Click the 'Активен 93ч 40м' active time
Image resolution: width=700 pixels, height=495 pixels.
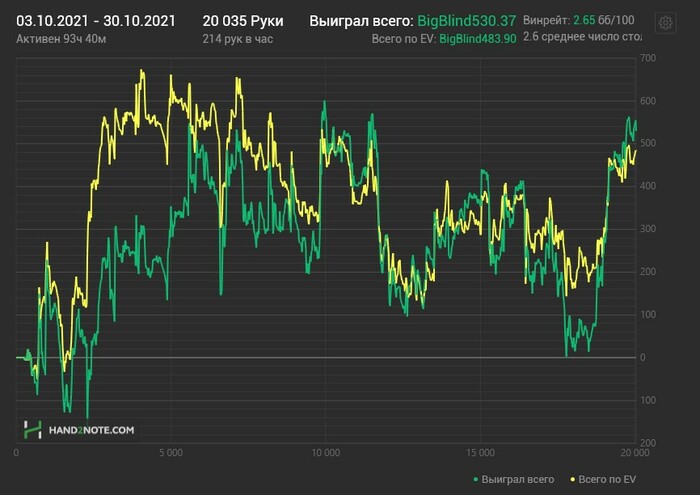click(61, 39)
